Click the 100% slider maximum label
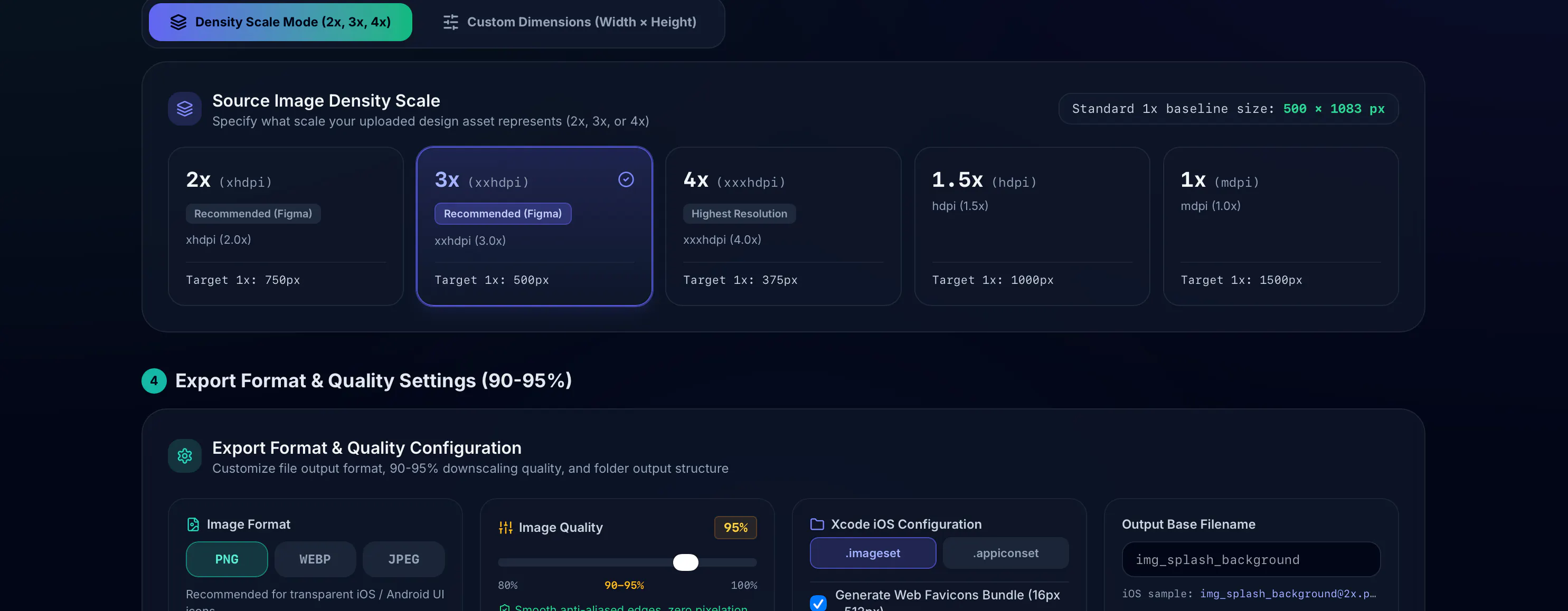 (x=744, y=586)
